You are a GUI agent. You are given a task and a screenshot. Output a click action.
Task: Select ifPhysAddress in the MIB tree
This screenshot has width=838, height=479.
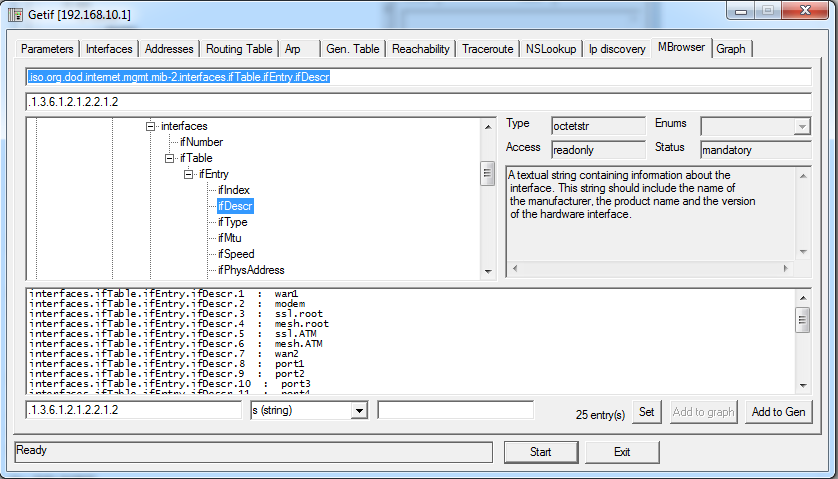pyautogui.click(x=251, y=270)
